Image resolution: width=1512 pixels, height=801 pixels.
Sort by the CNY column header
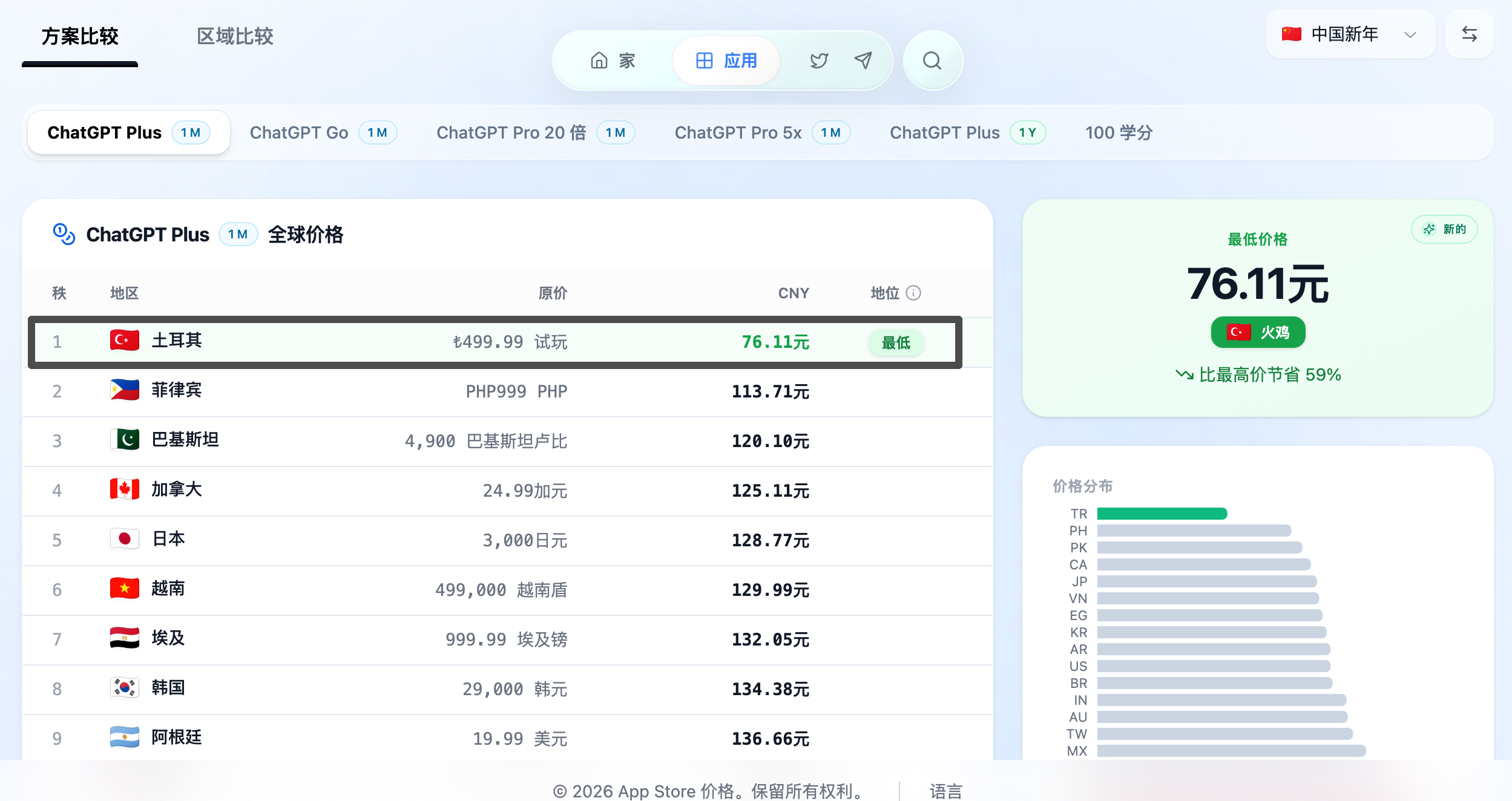coord(794,293)
